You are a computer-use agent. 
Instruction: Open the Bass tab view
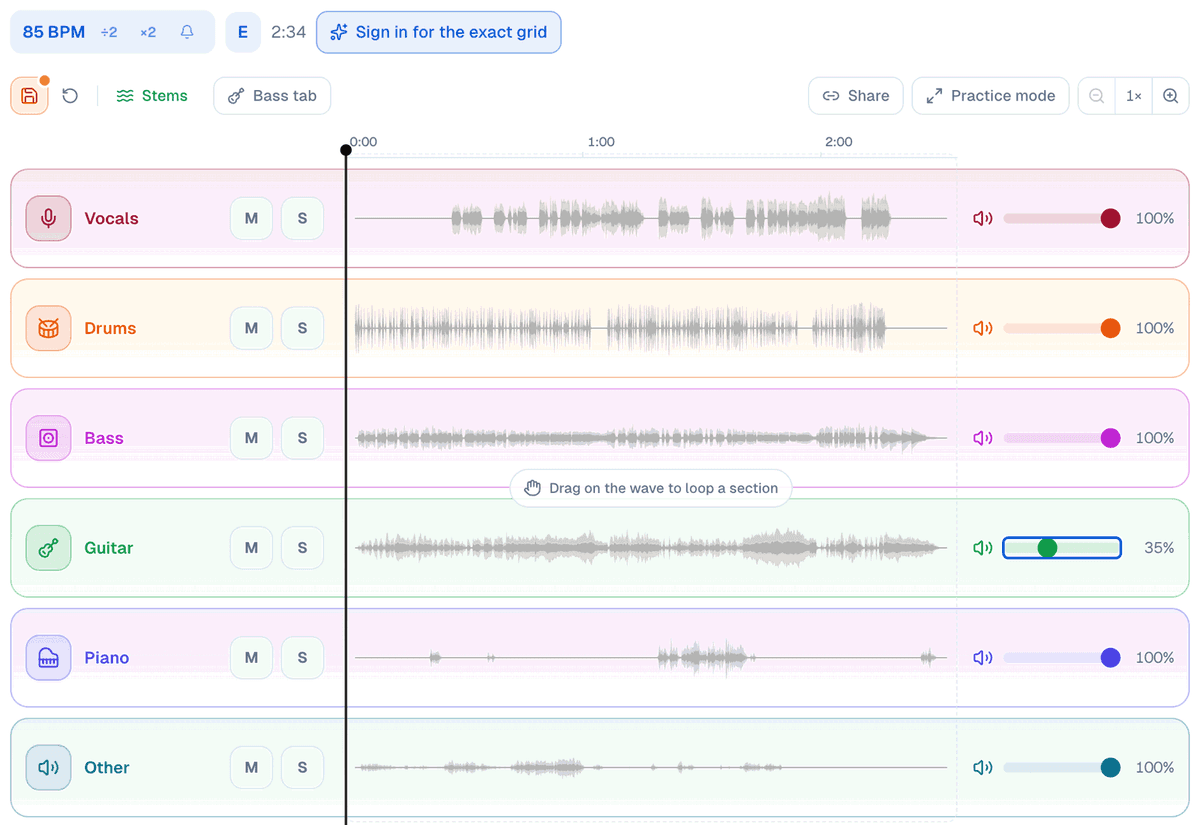272,96
